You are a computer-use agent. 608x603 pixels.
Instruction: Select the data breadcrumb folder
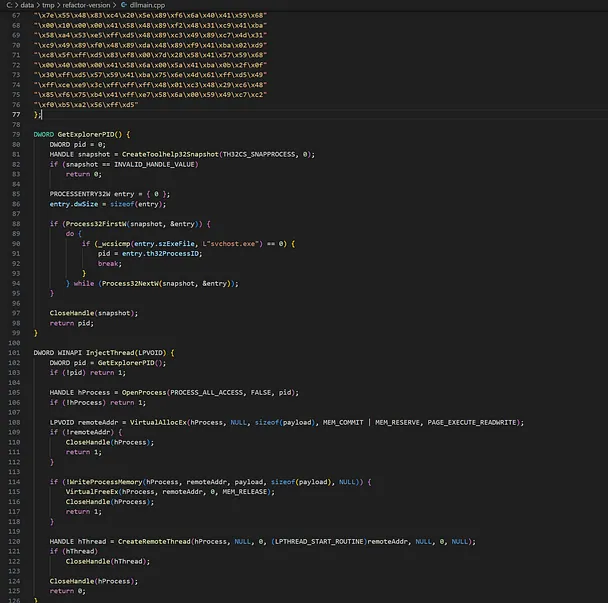pyautogui.click(x=27, y=5)
